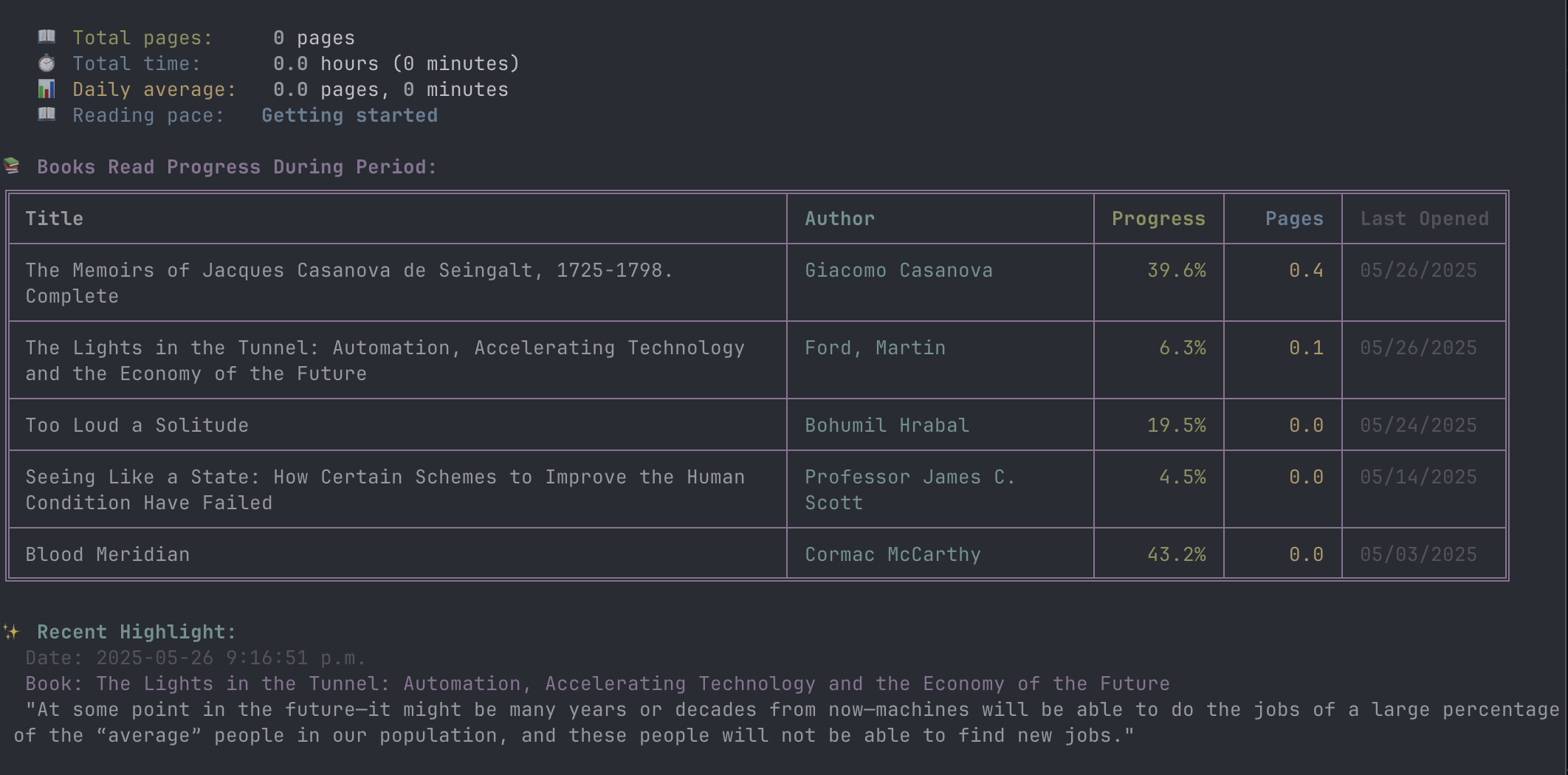Select the Blood Meridian title cell
The width and height of the screenshot is (1568, 775).
coord(108,554)
